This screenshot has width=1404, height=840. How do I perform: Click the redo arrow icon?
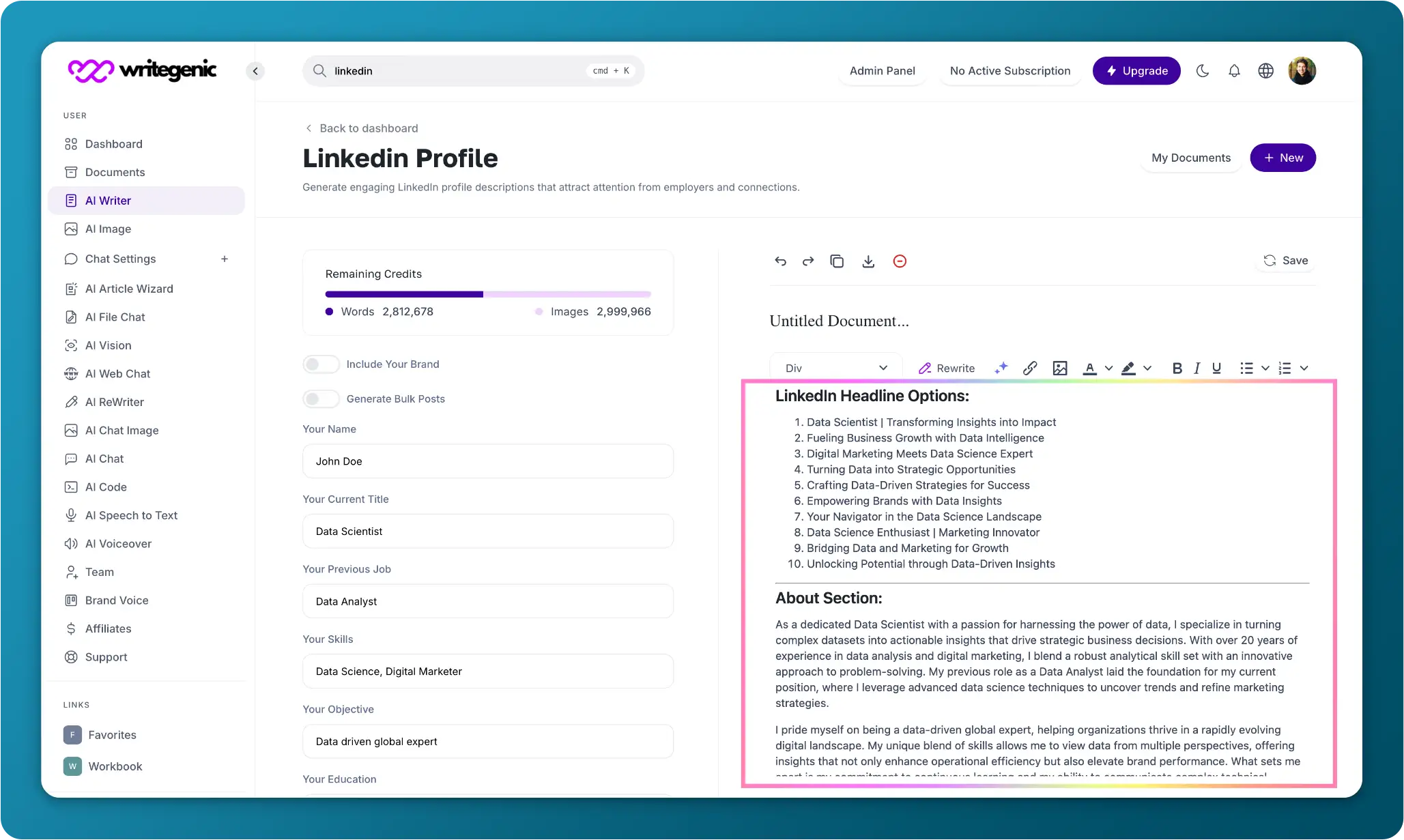point(808,261)
